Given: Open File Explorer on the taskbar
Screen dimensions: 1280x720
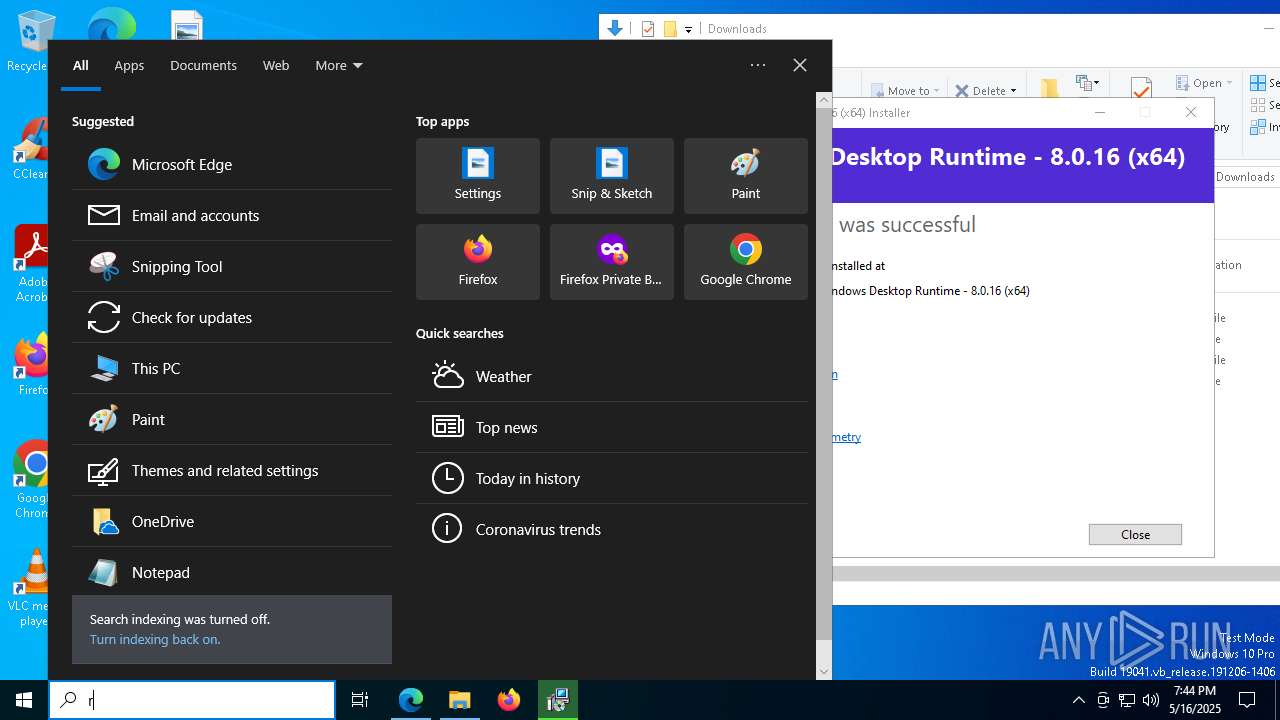Looking at the screenshot, I should 460,700.
